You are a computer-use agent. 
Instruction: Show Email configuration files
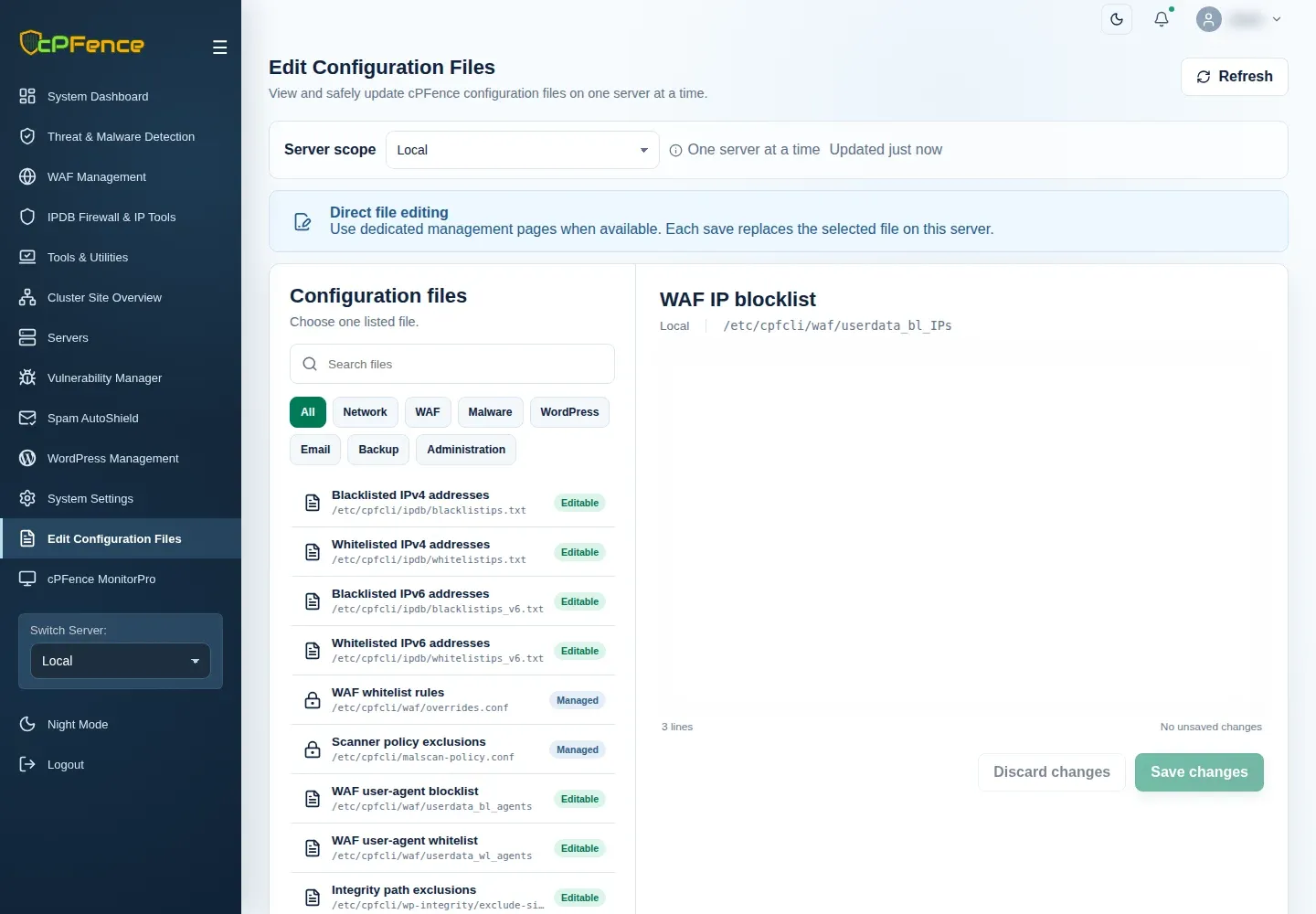[x=315, y=450]
